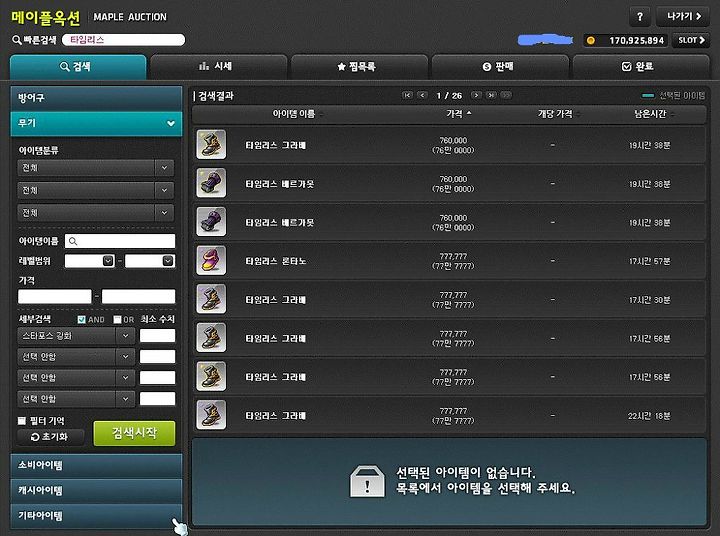The image size is (720, 536).
Task: Start search with 검색시작 button
Action: [x=135, y=433]
